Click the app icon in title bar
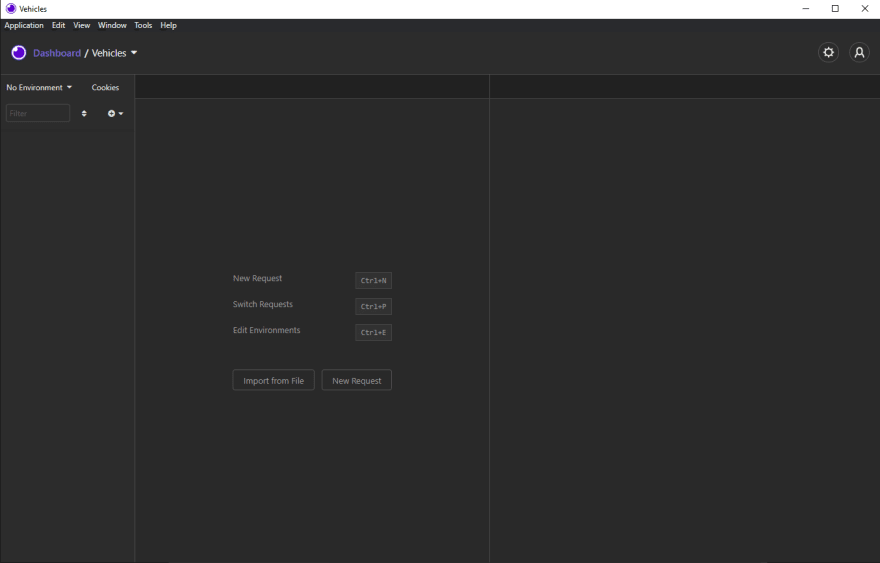Viewport: 880px width, 563px height. point(11,8)
